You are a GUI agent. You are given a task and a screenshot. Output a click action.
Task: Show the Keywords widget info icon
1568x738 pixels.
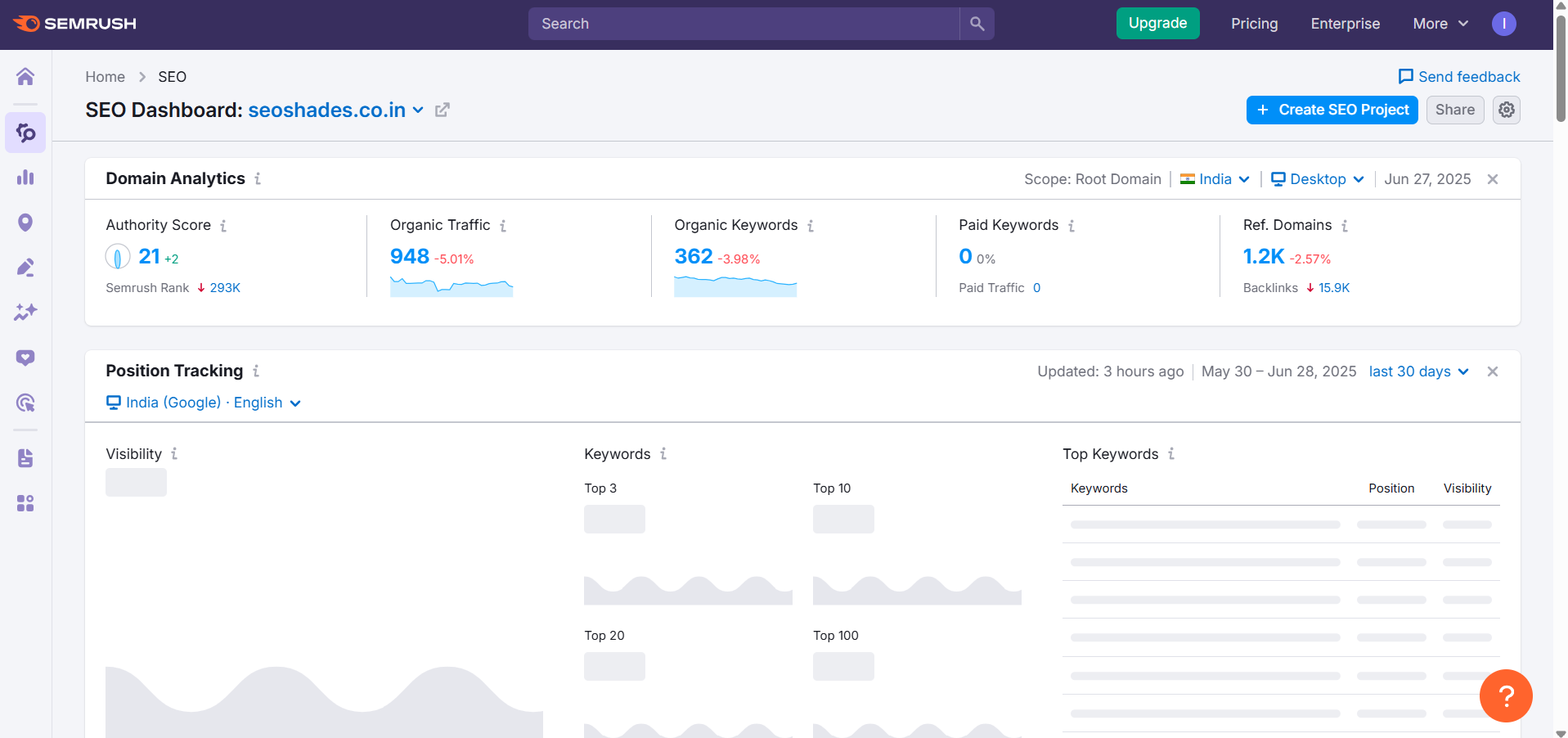click(x=663, y=453)
